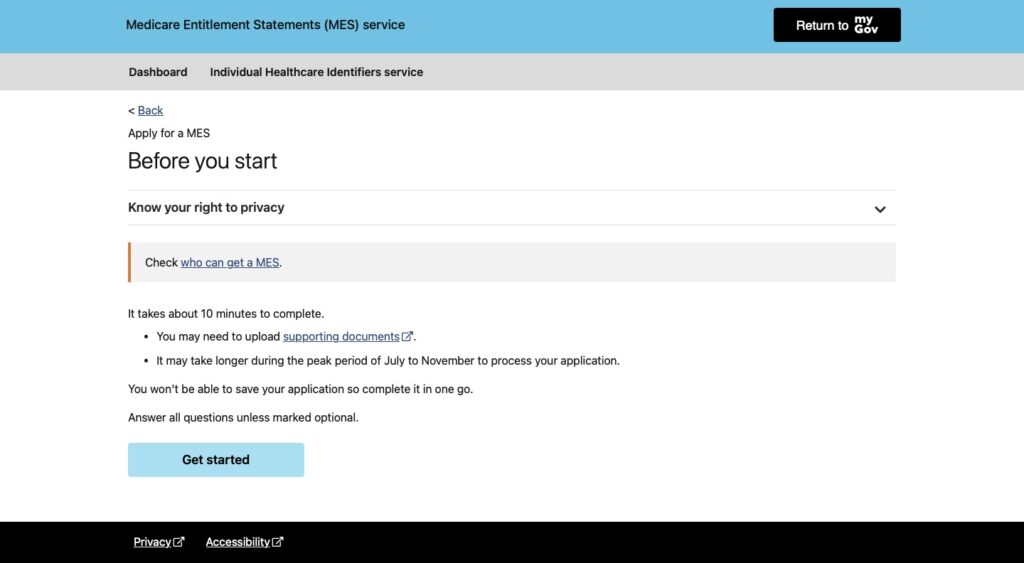Open the Accessibility footer link

(238, 542)
